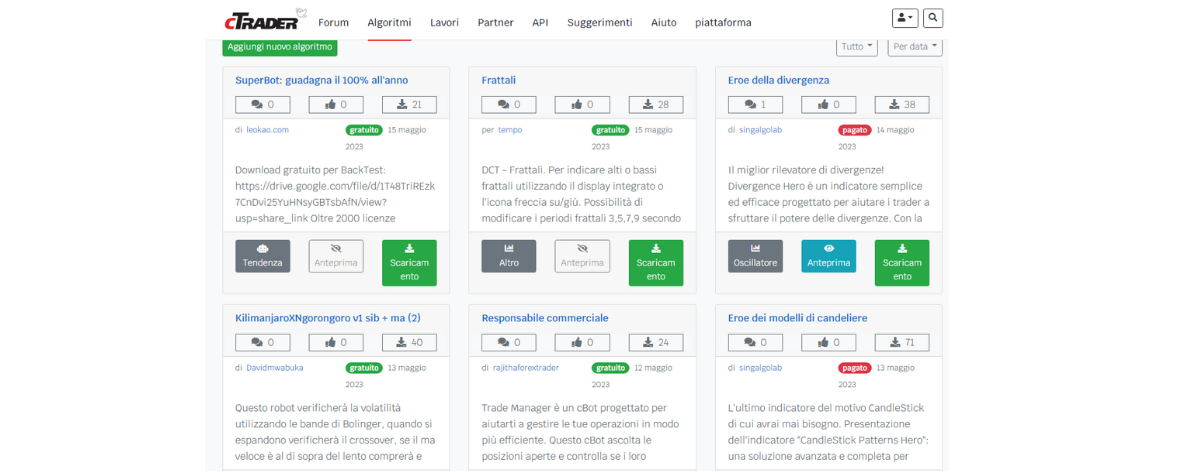Open SuperBot: guadagna il 100% all'anno
1181x472 pixels.
tap(322, 80)
